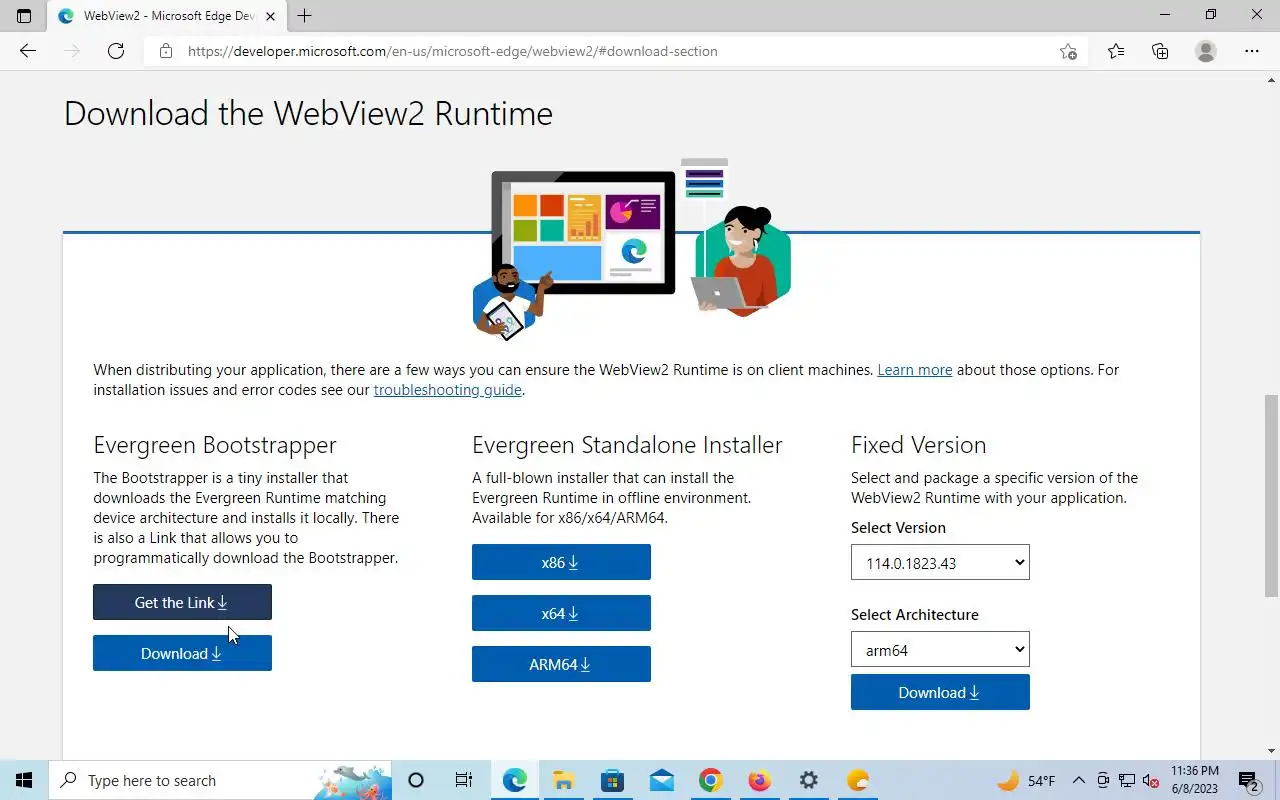This screenshot has width=1280, height=800.
Task: Open the Mail app on taskbar
Action: pos(661,780)
